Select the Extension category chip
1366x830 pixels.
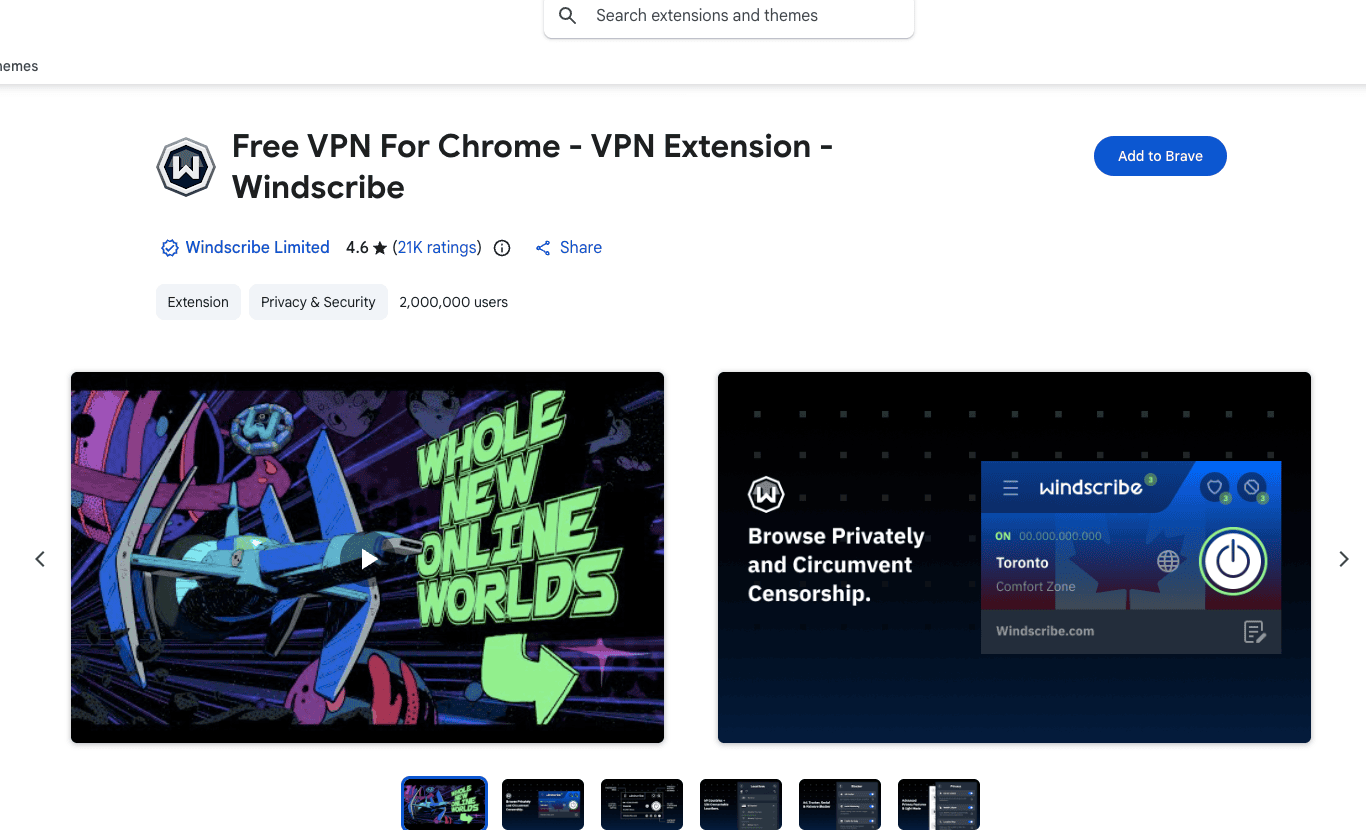(198, 302)
